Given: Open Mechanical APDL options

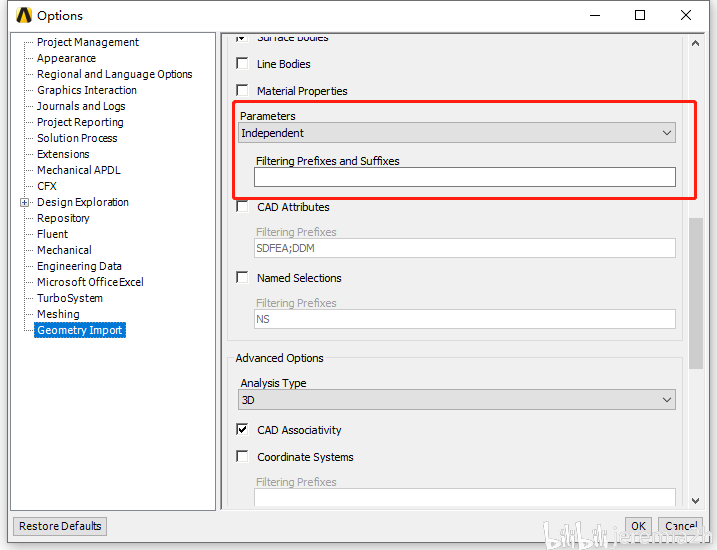Looking at the screenshot, I should click(79, 170).
